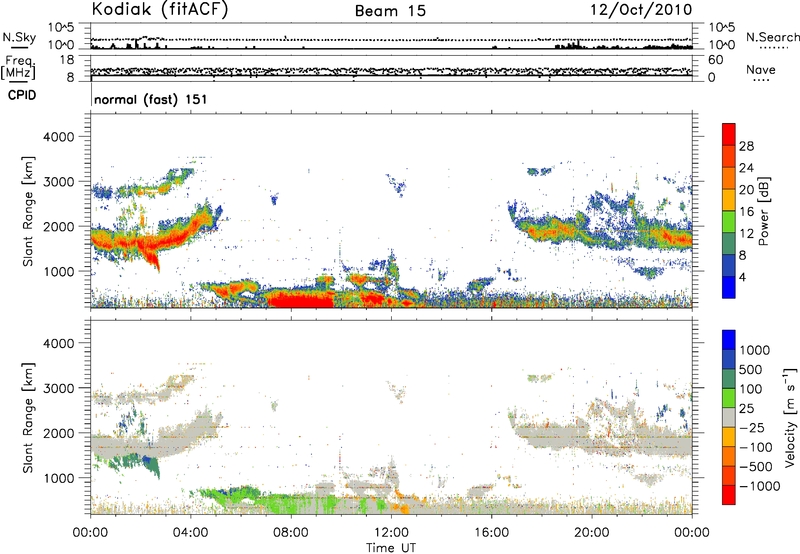This screenshot has width=800, height=554.
Task: Click the "Kodiak (fitACF)" radar title
Action: (x=160, y=9)
